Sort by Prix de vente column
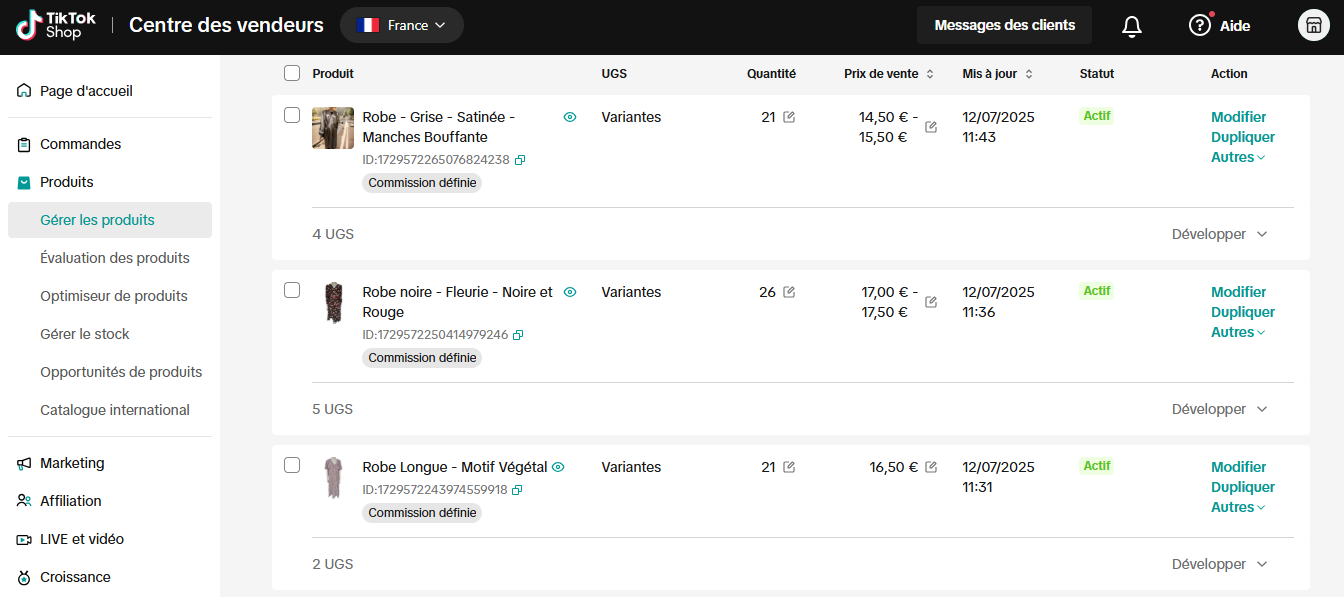This screenshot has width=1344, height=597. 930,74
